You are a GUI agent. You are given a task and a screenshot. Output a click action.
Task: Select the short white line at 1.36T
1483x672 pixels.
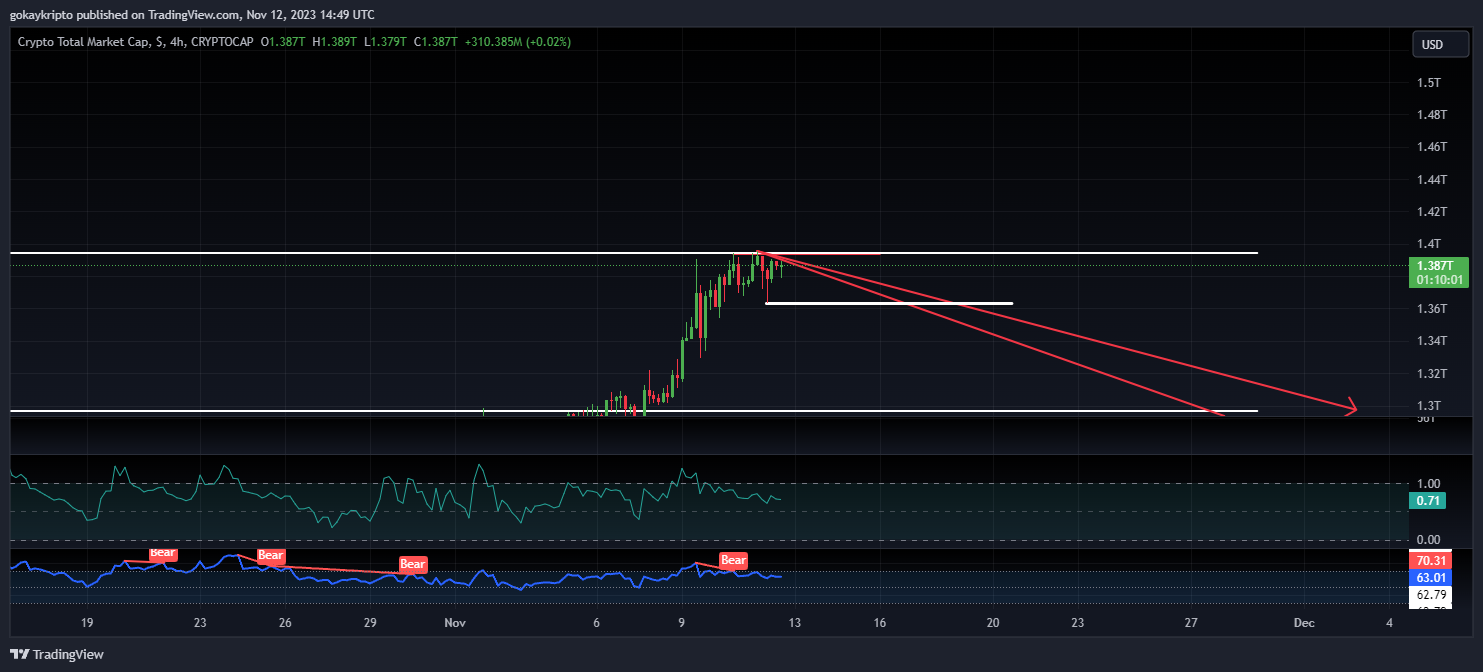click(x=889, y=303)
